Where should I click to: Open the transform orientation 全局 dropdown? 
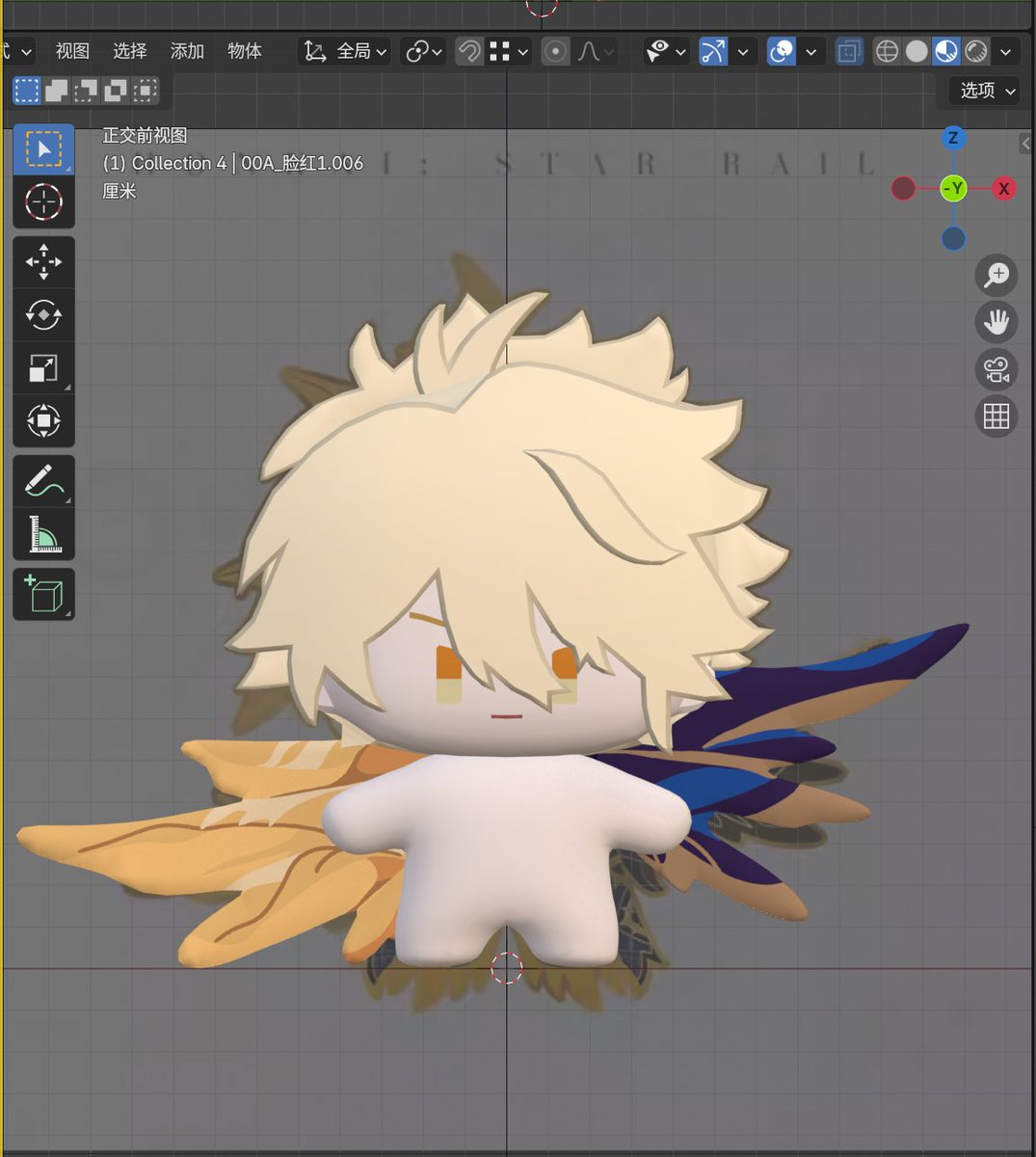(345, 51)
